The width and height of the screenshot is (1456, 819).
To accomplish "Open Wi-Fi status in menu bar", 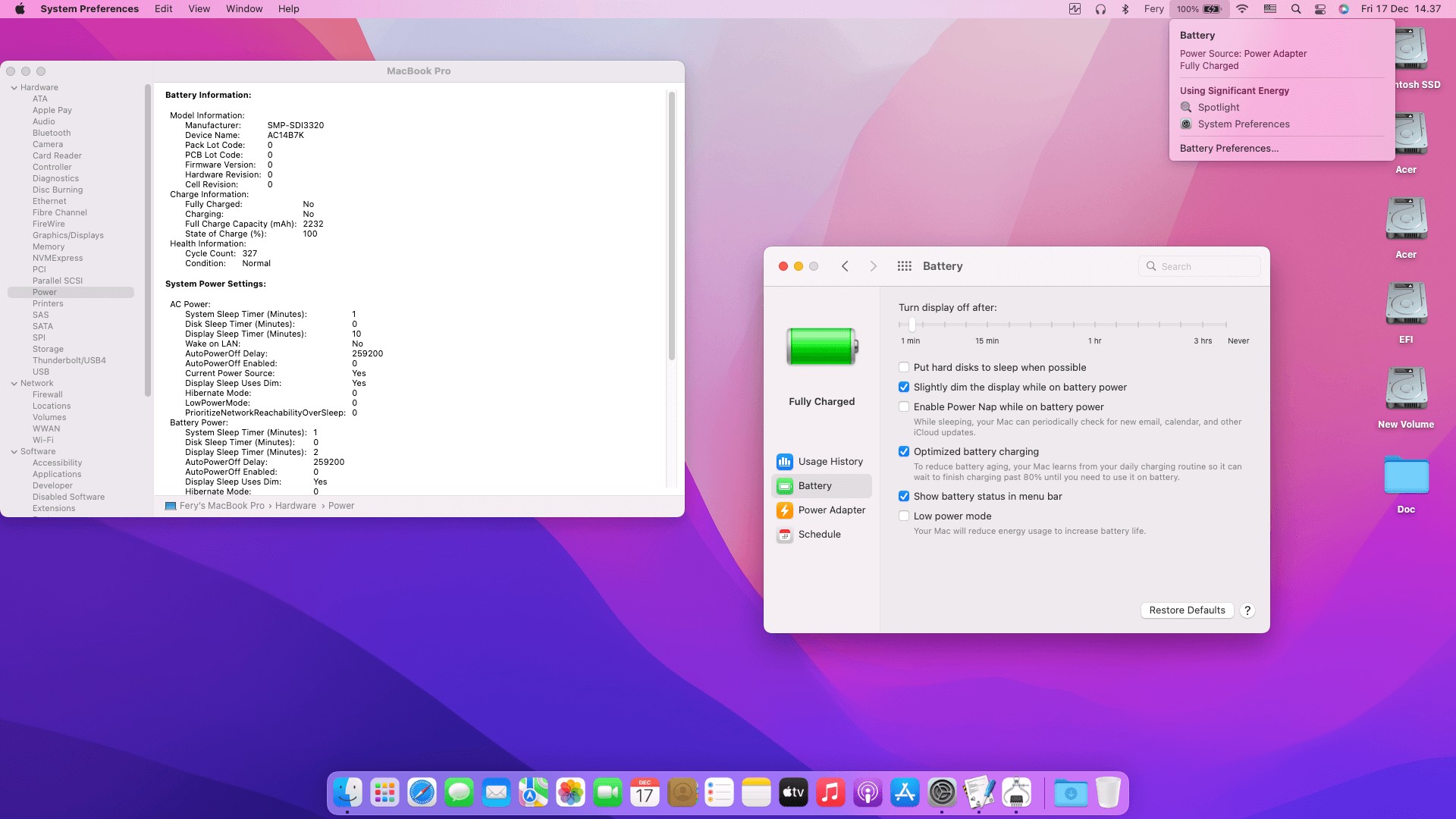I will (1242, 9).
